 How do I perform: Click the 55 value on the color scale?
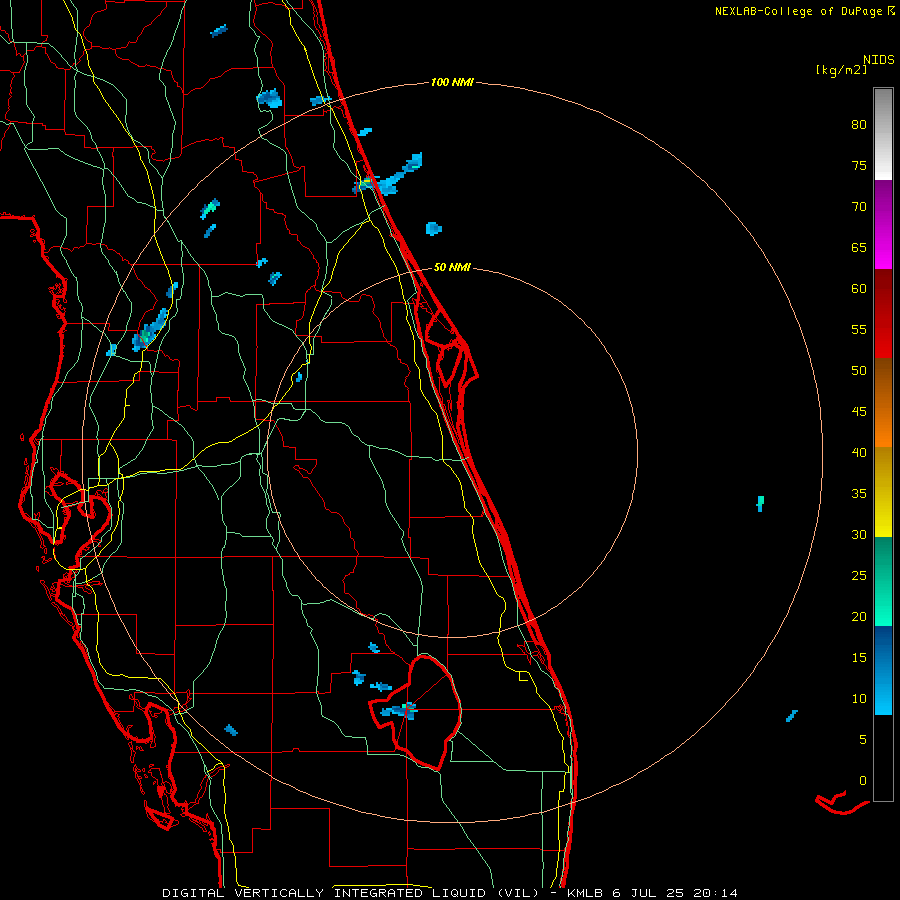pos(859,329)
